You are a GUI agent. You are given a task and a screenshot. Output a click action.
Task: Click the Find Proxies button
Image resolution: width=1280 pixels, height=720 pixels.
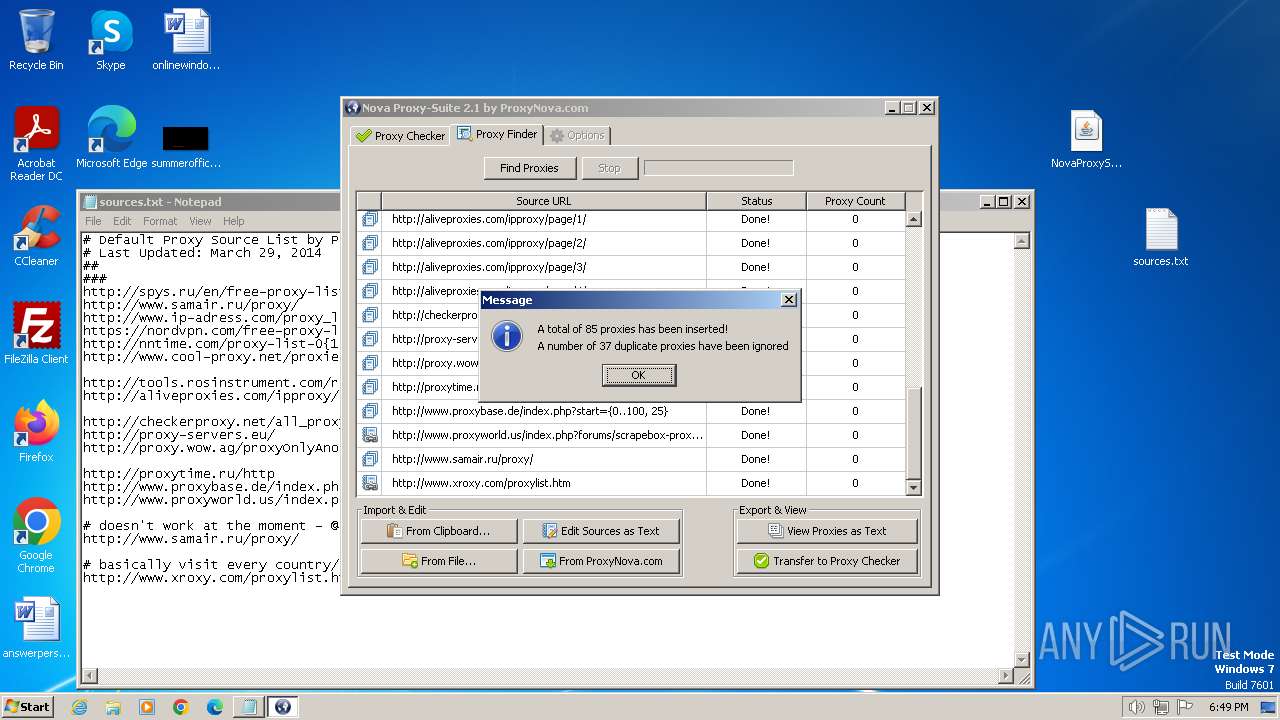click(529, 168)
